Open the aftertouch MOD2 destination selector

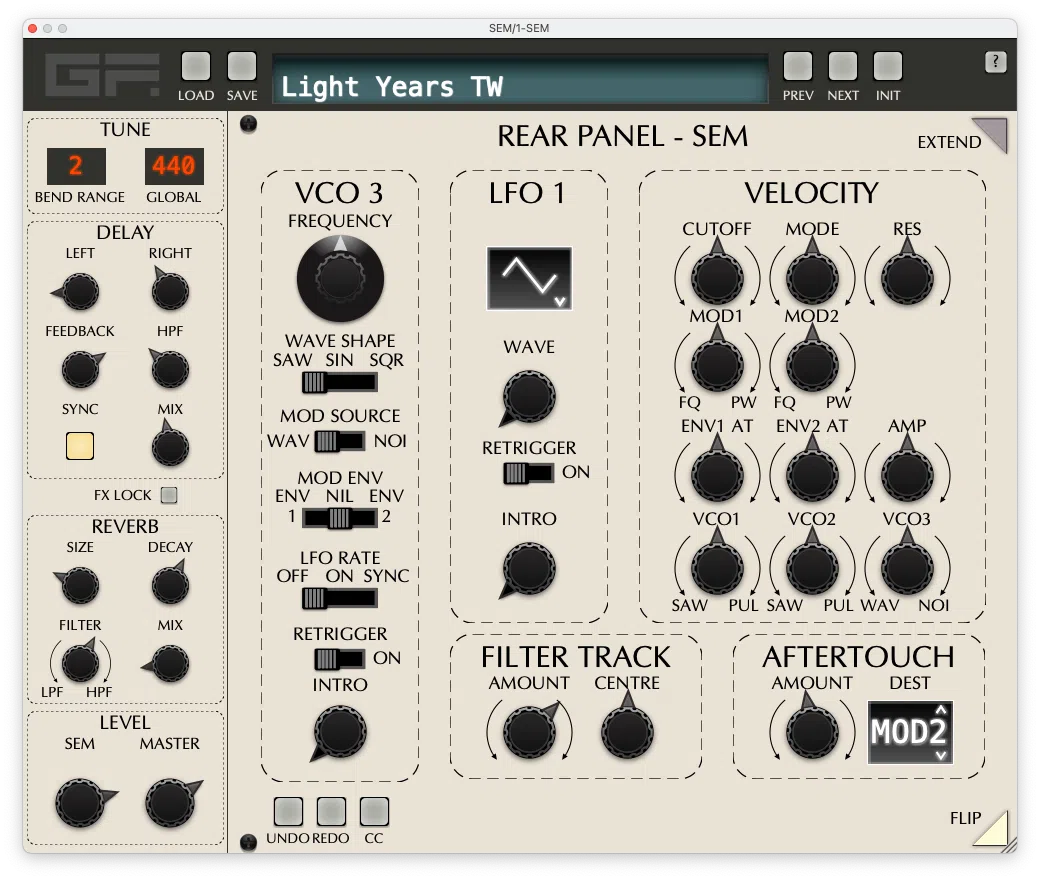point(909,732)
